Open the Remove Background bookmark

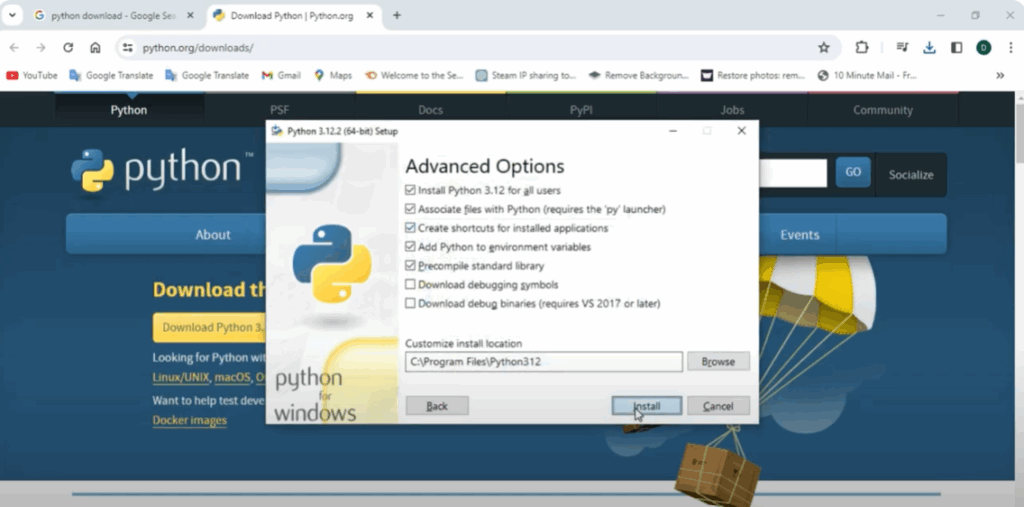tap(639, 76)
